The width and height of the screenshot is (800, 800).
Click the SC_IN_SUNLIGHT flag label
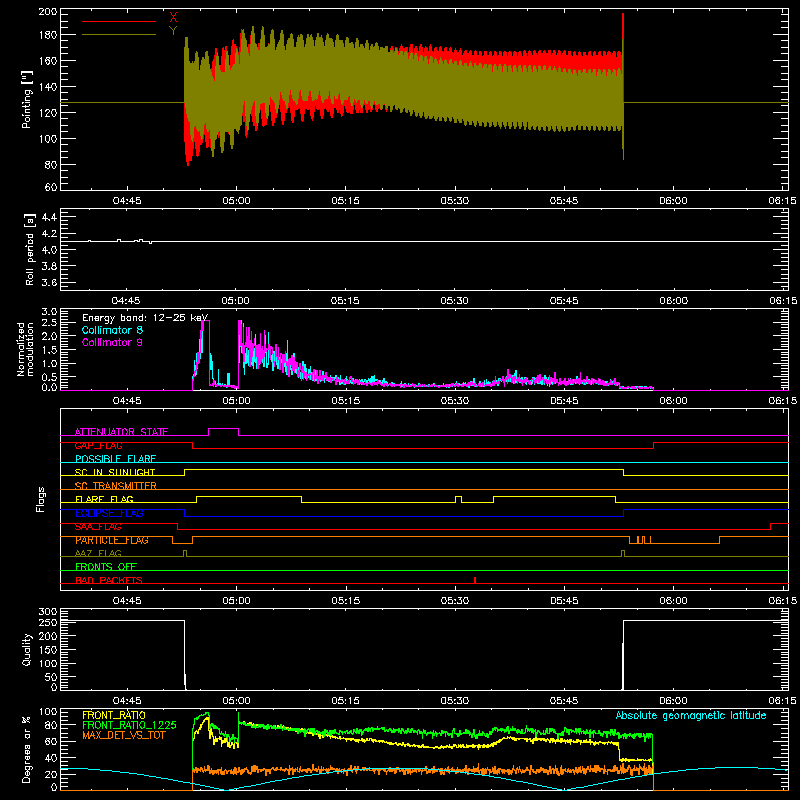click(115, 472)
